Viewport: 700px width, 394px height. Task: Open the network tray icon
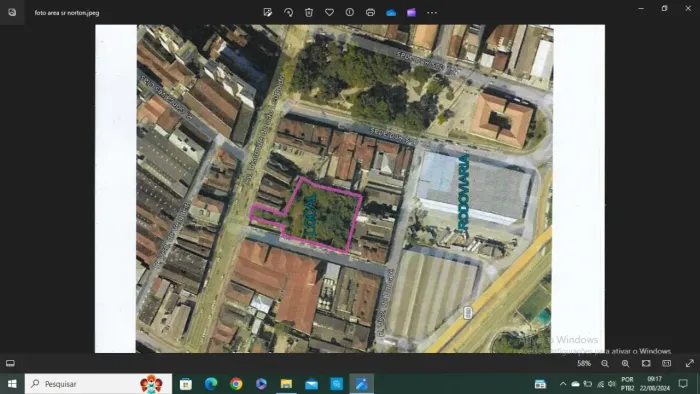point(600,384)
